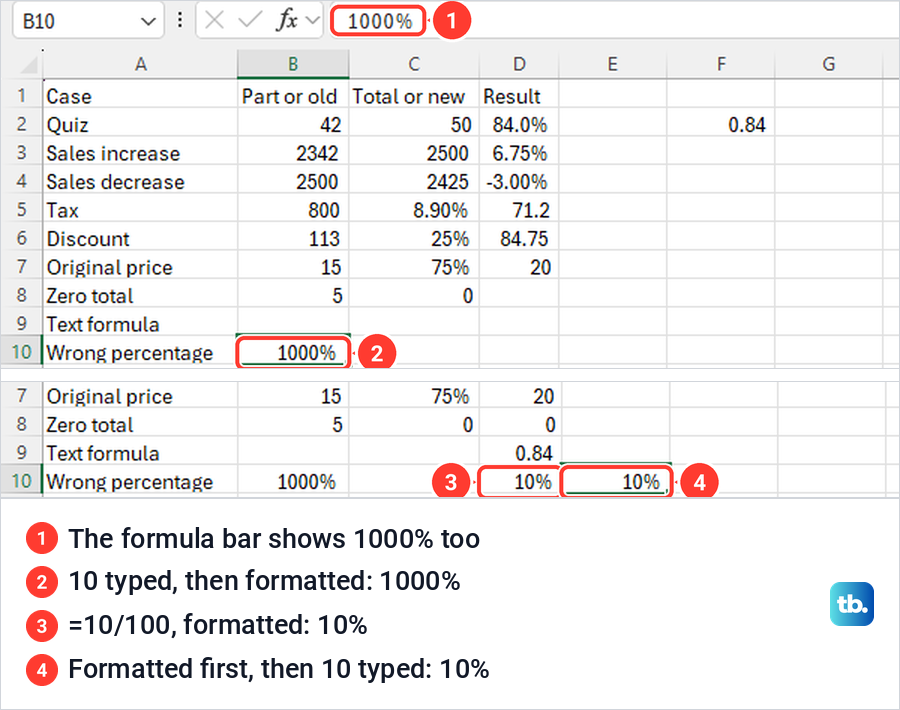Image resolution: width=900 pixels, height=710 pixels.
Task: Select 'Wrong percentage' in the upper sheet
Action: [140, 352]
